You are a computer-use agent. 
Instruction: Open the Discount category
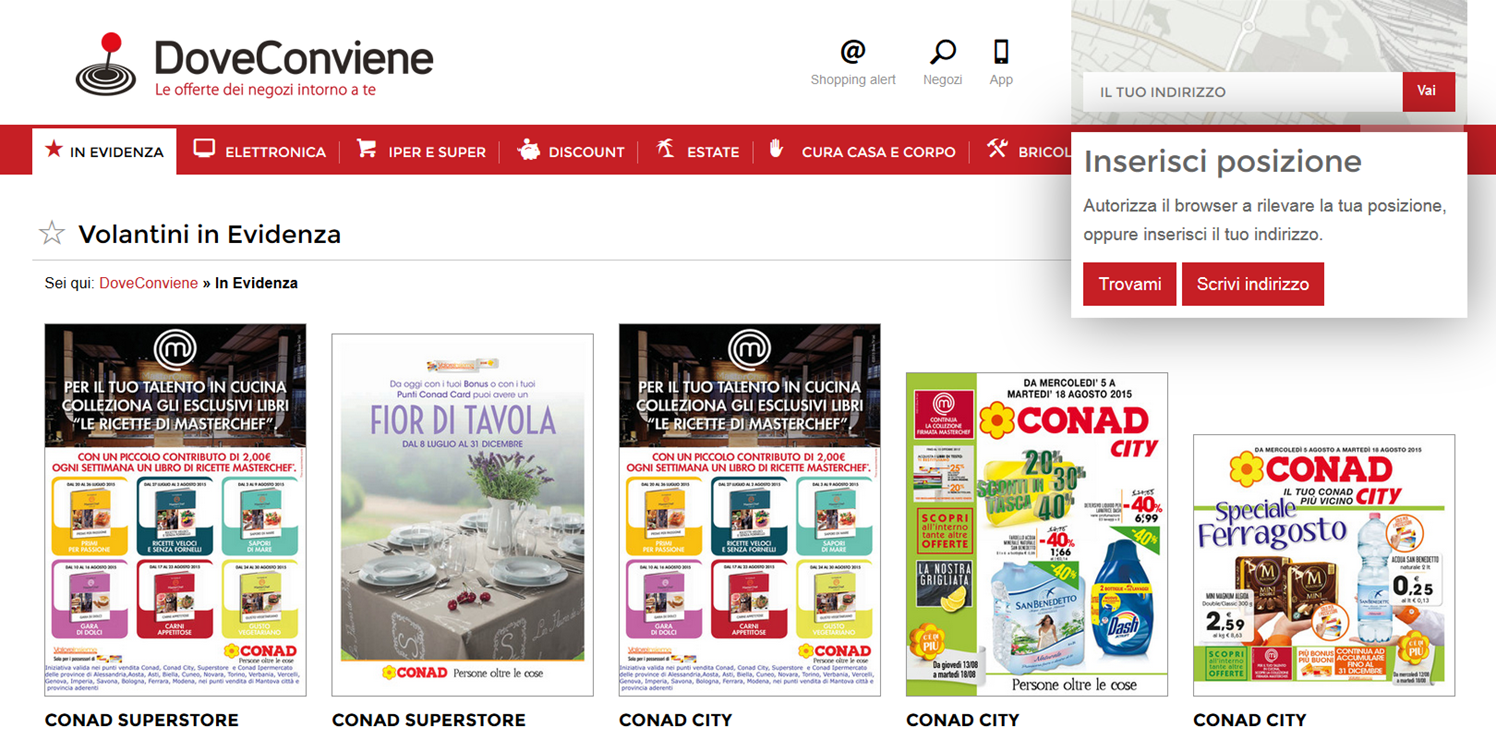[571, 151]
